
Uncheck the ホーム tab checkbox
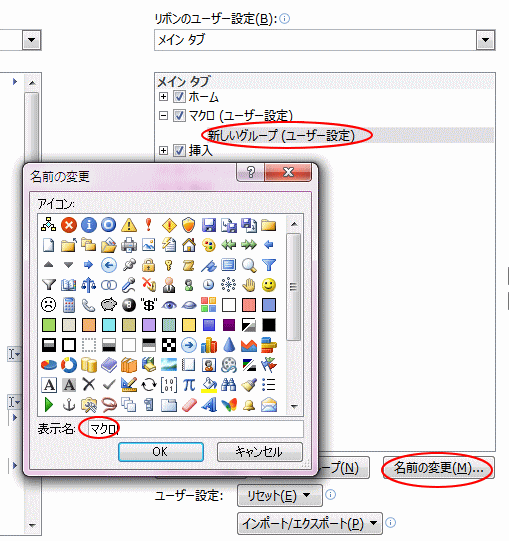[x=179, y=97]
